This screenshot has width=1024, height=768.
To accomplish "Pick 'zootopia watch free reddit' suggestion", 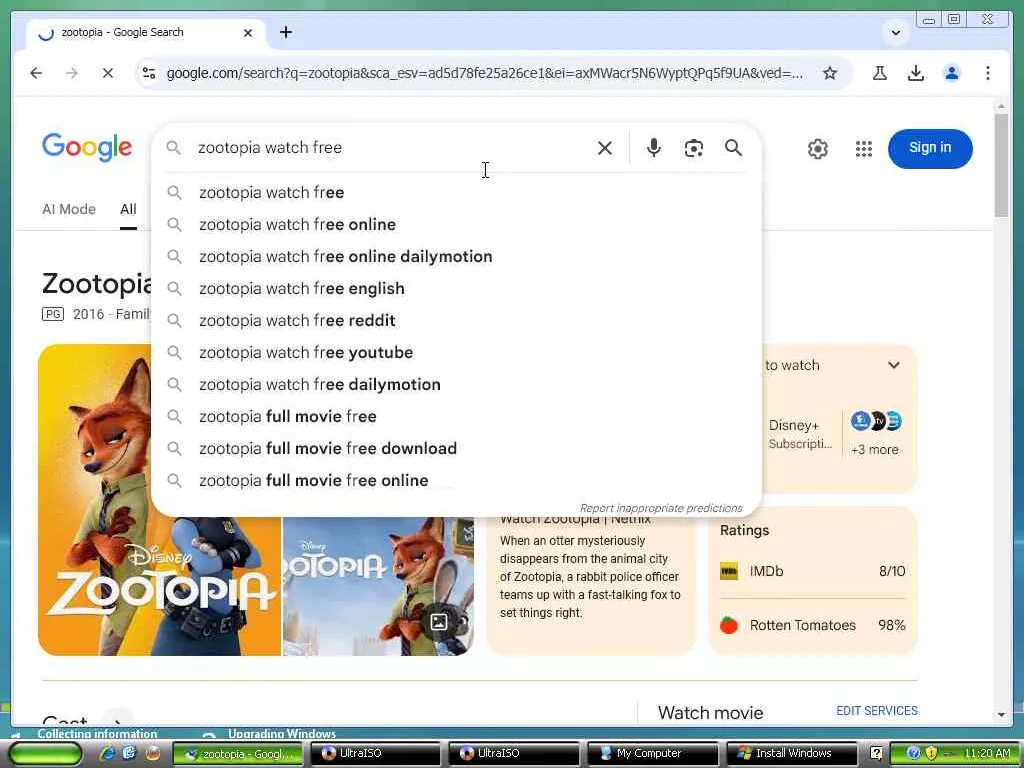I will pos(456,321).
